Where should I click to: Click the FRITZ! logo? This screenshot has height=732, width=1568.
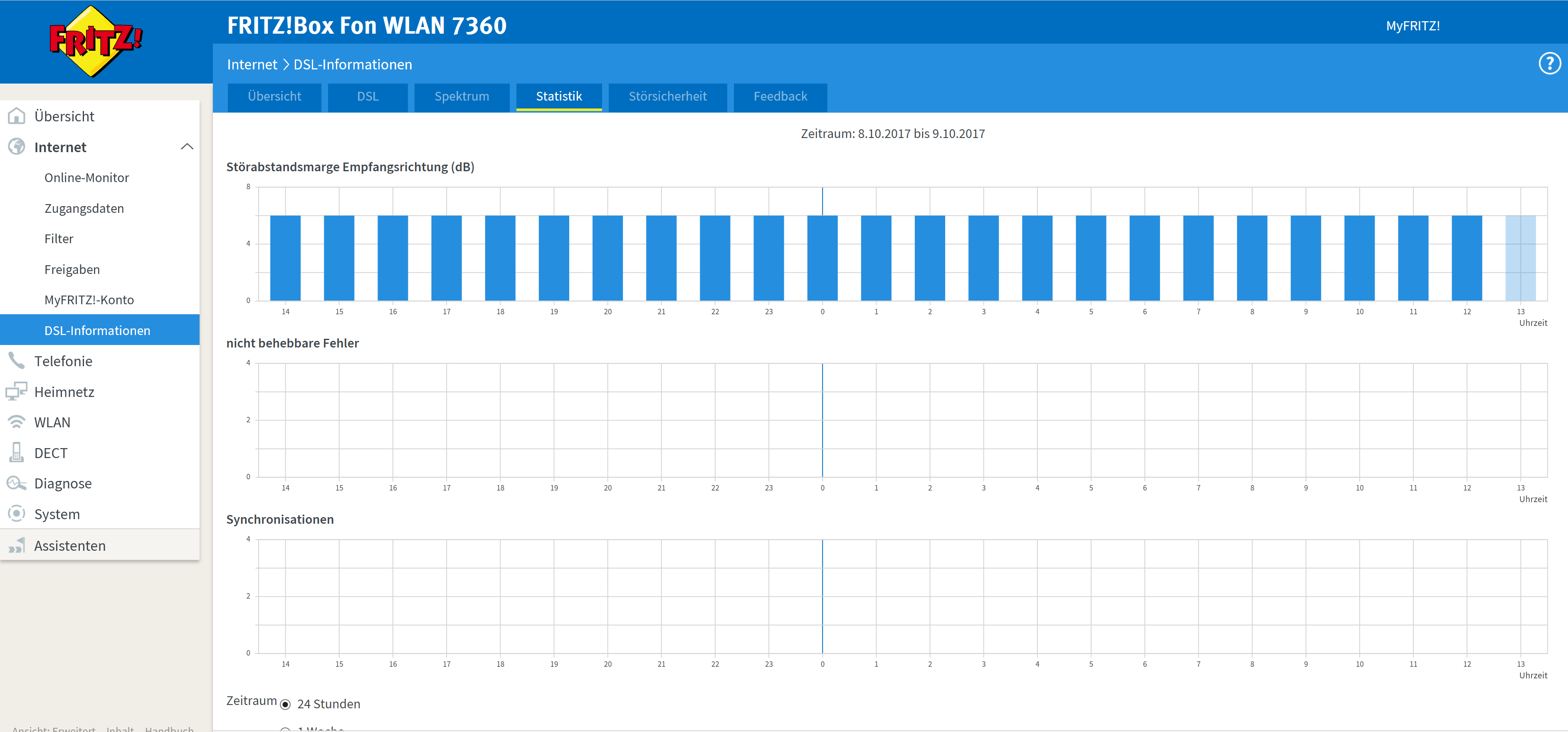pos(95,42)
